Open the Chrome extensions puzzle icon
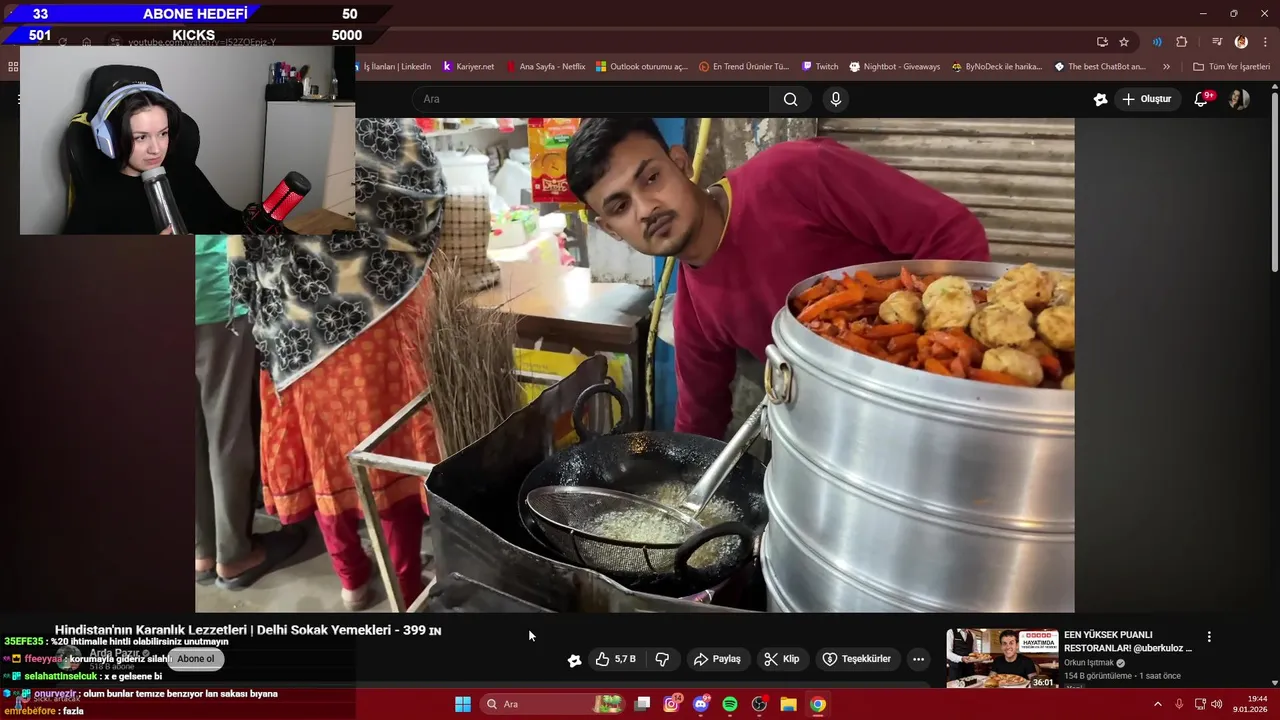This screenshot has height=720, width=1280. click(x=1182, y=42)
